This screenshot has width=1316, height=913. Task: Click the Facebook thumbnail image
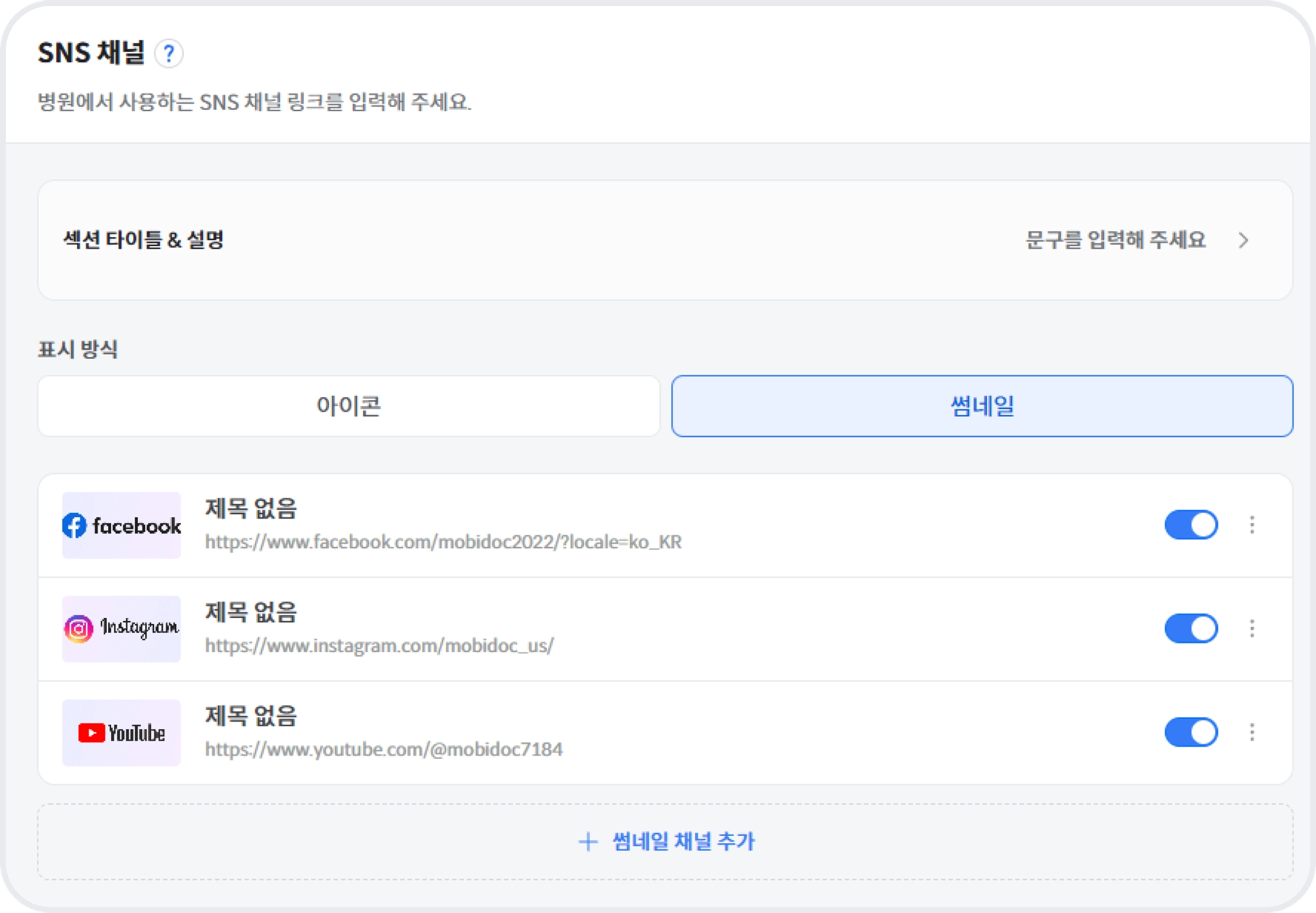[x=121, y=526]
